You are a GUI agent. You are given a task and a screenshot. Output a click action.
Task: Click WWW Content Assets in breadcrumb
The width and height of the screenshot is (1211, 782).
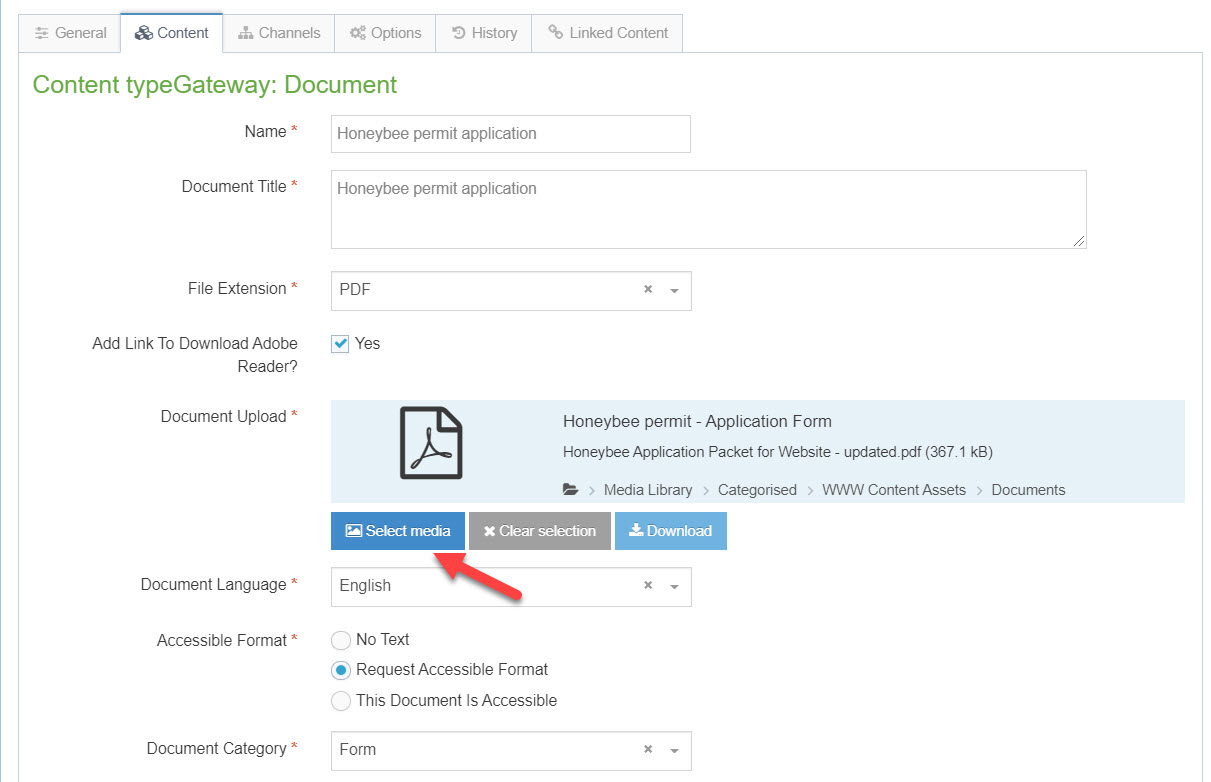click(x=894, y=490)
